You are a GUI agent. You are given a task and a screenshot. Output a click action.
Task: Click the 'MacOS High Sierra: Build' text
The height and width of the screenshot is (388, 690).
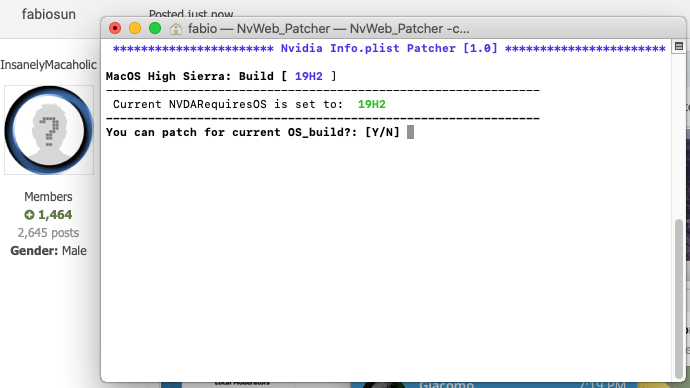pos(190,76)
